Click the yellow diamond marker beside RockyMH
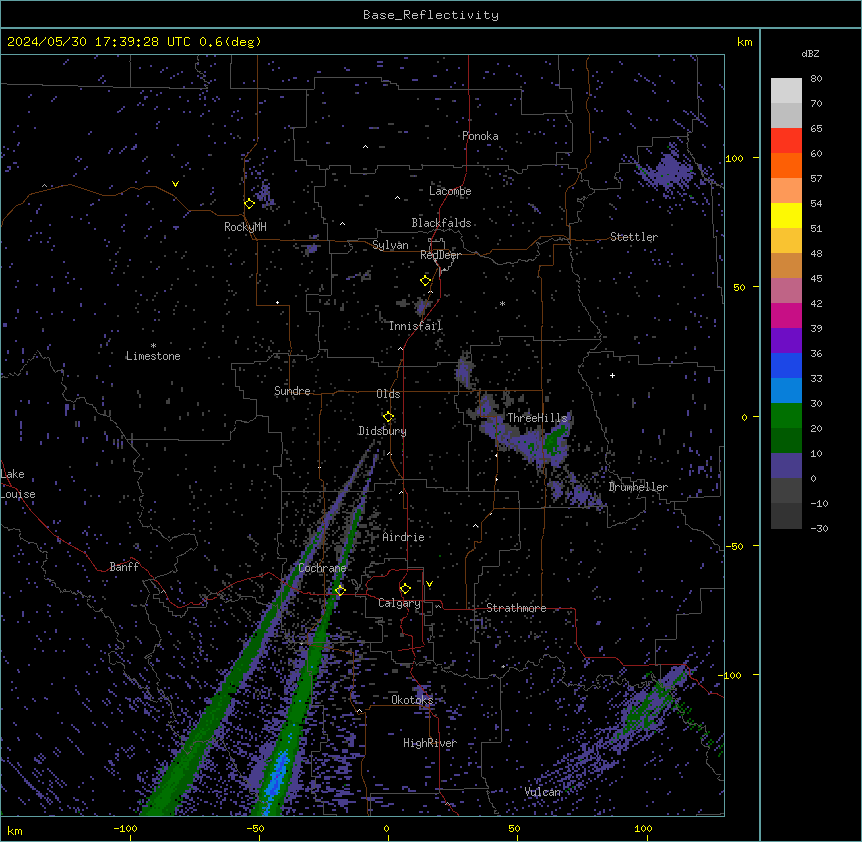 (x=250, y=204)
